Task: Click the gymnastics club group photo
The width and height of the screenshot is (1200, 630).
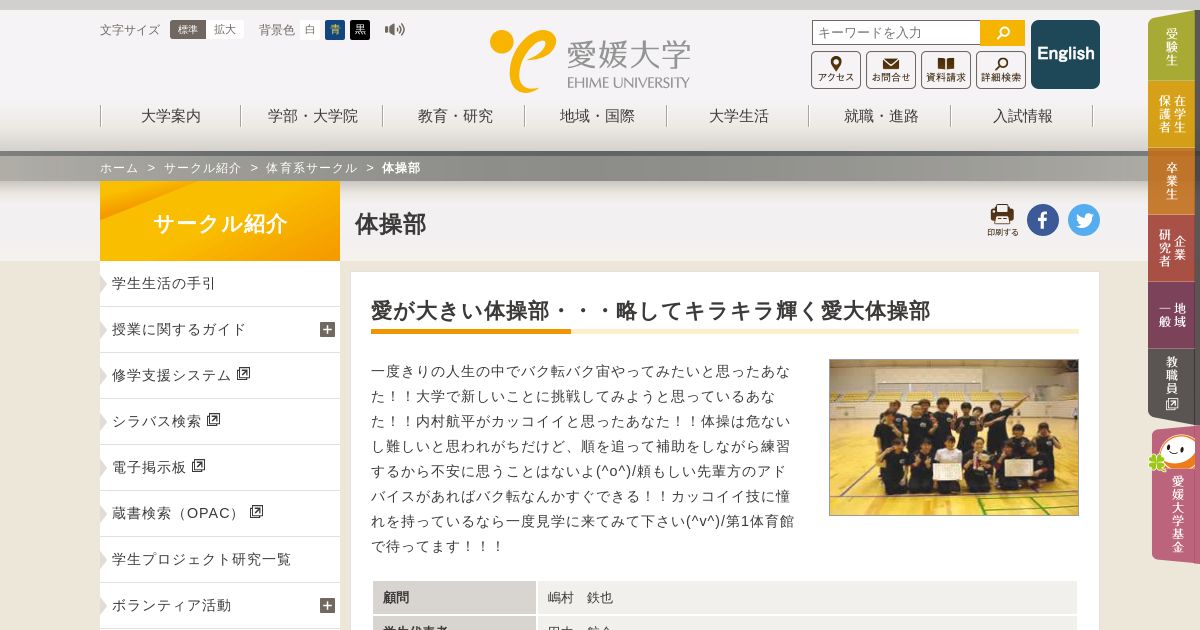Action: pyautogui.click(x=954, y=438)
